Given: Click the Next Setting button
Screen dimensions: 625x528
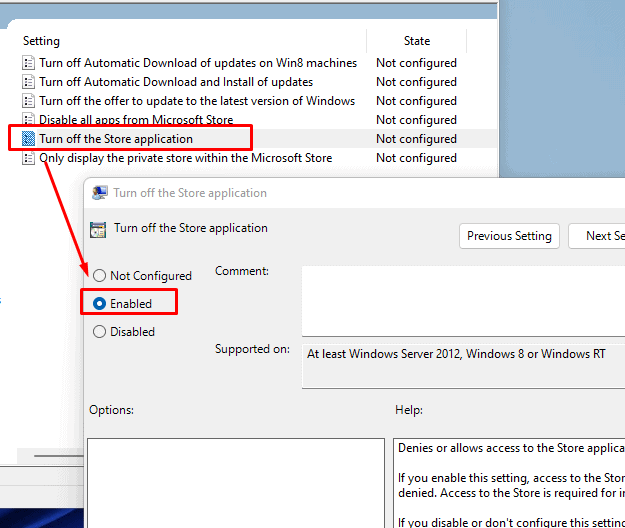Looking at the screenshot, I should pyautogui.click(x=597, y=236).
